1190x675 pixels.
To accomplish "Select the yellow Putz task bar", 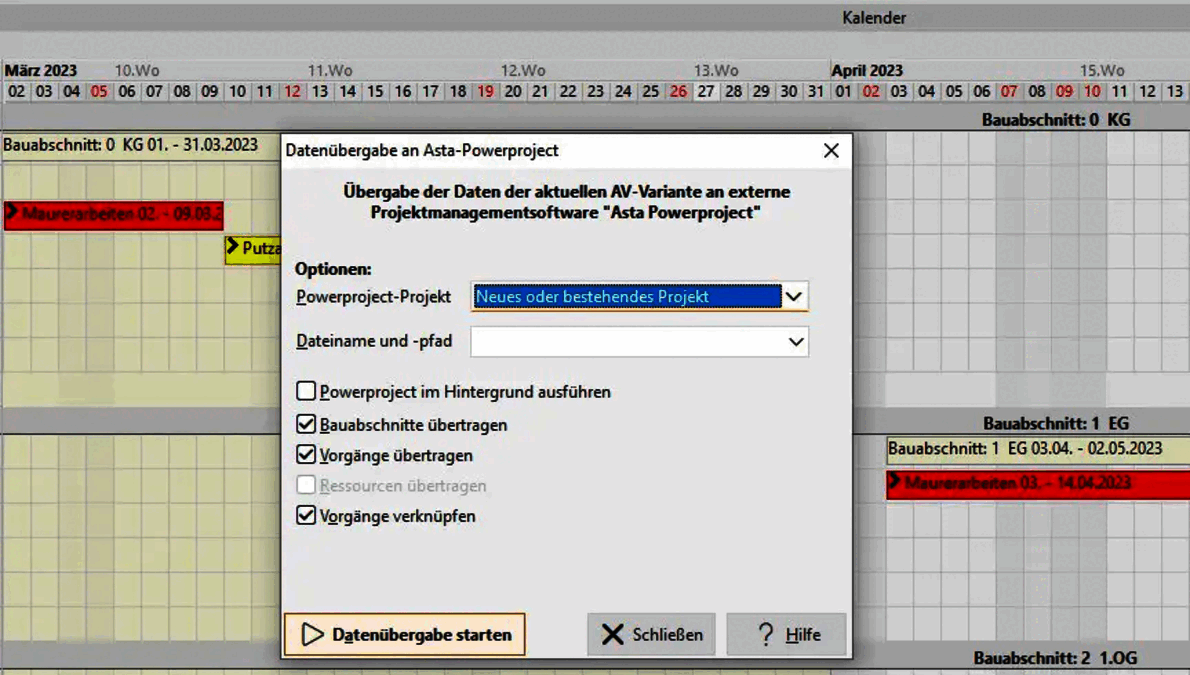I will coord(253,249).
